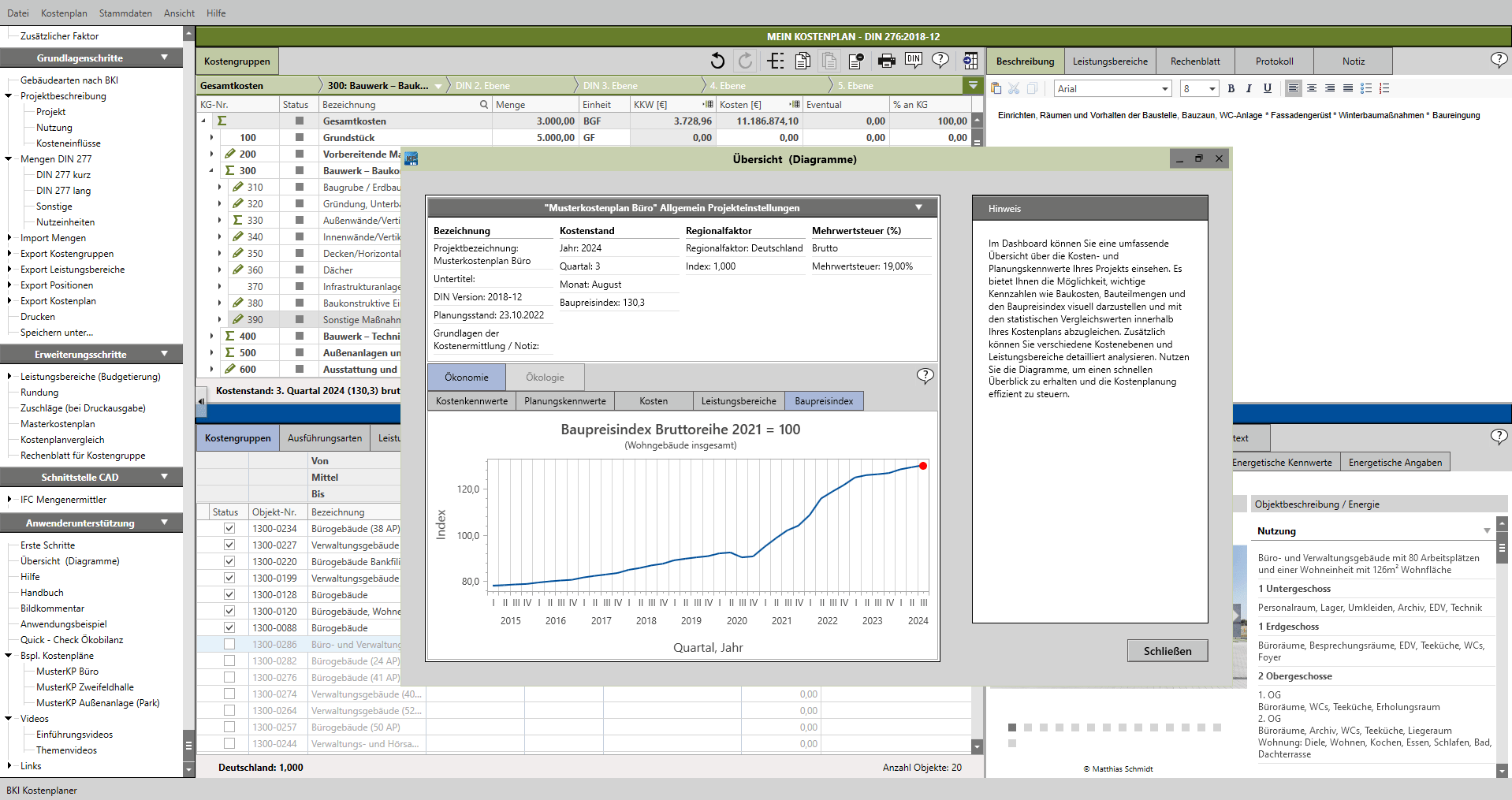Click Drucken in the sidebar
This screenshot has height=800, width=1512.
point(38,317)
